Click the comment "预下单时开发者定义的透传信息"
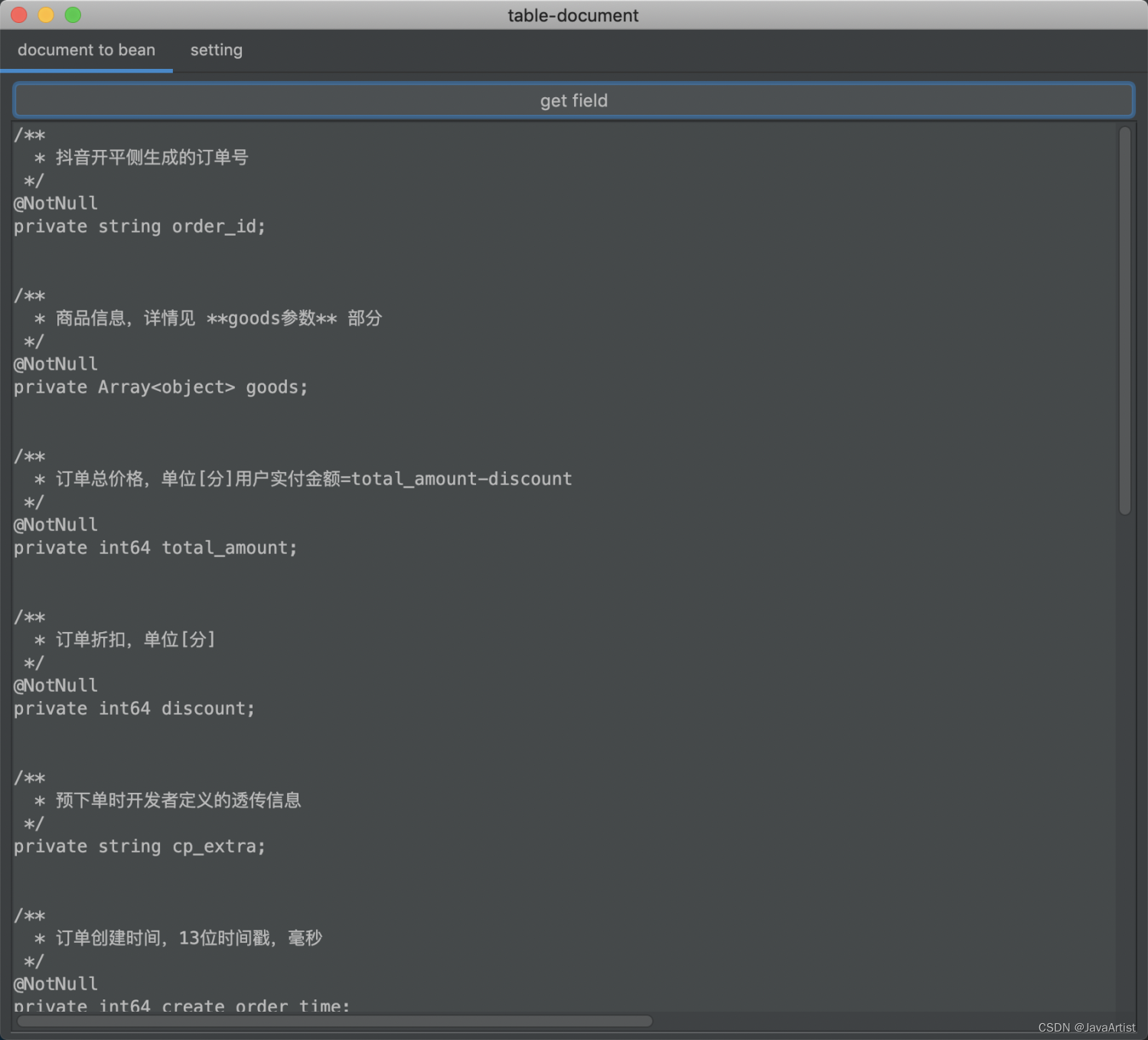The image size is (1148, 1040). (178, 800)
